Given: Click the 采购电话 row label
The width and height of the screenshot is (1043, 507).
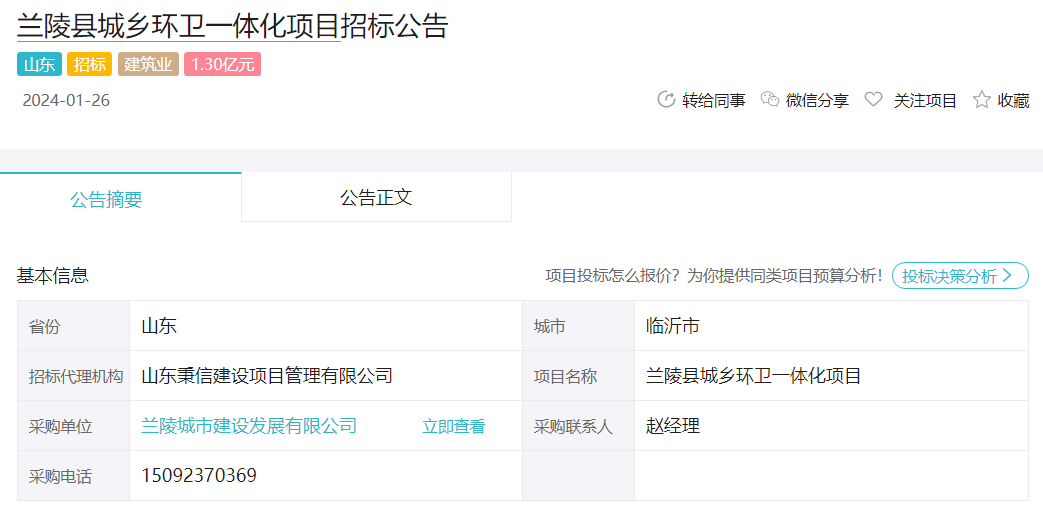Looking at the screenshot, I should (x=60, y=476).
